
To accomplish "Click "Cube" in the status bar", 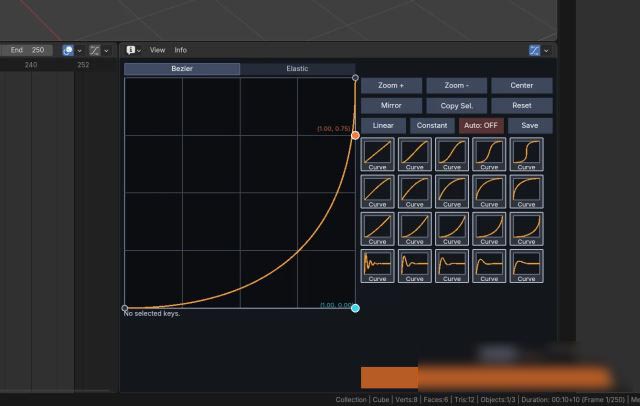I will 380,399.
